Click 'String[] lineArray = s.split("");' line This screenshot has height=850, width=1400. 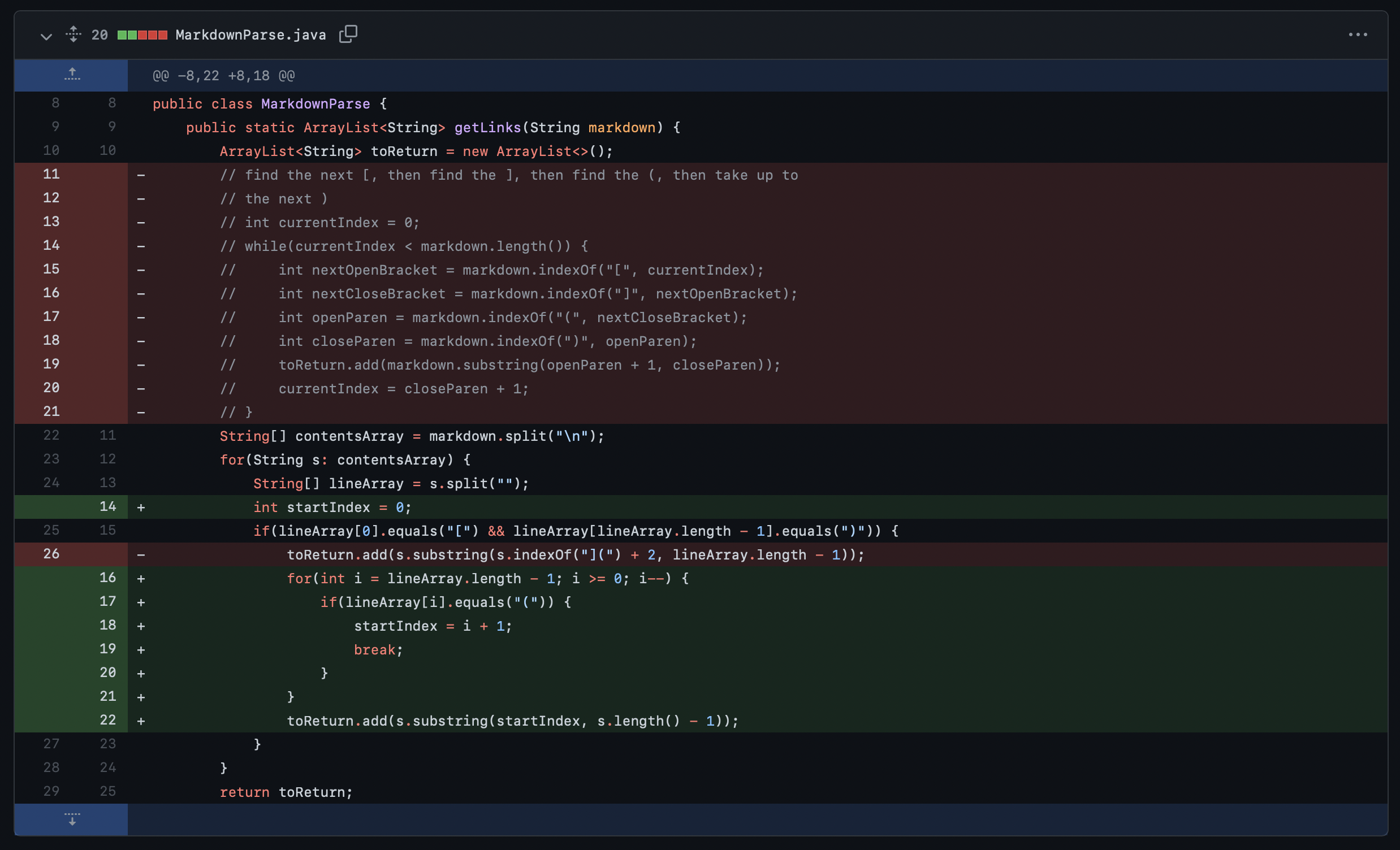[x=391, y=484]
